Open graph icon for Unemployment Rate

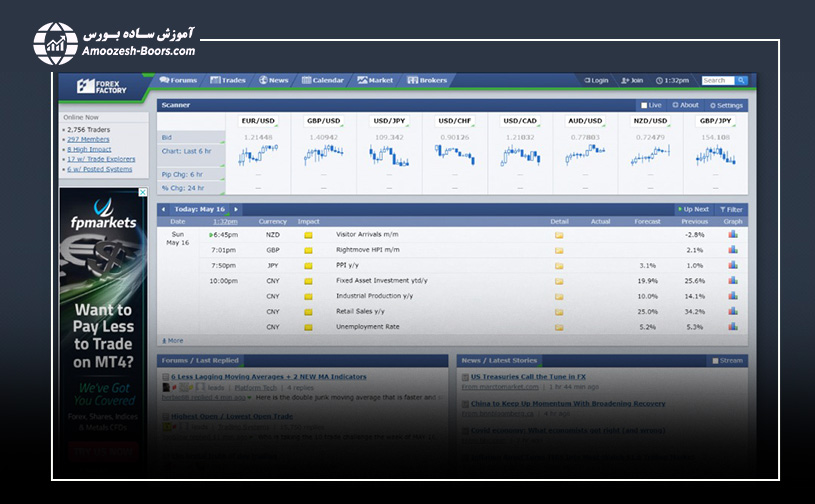(732, 327)
